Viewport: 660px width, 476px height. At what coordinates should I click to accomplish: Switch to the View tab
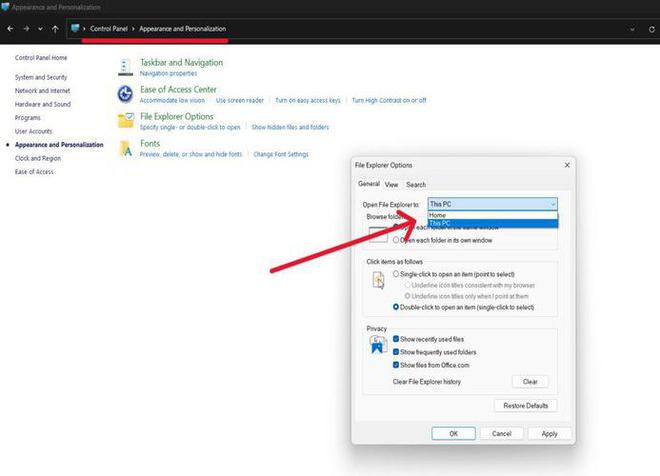pyautogui.click(x=391, y=185)
